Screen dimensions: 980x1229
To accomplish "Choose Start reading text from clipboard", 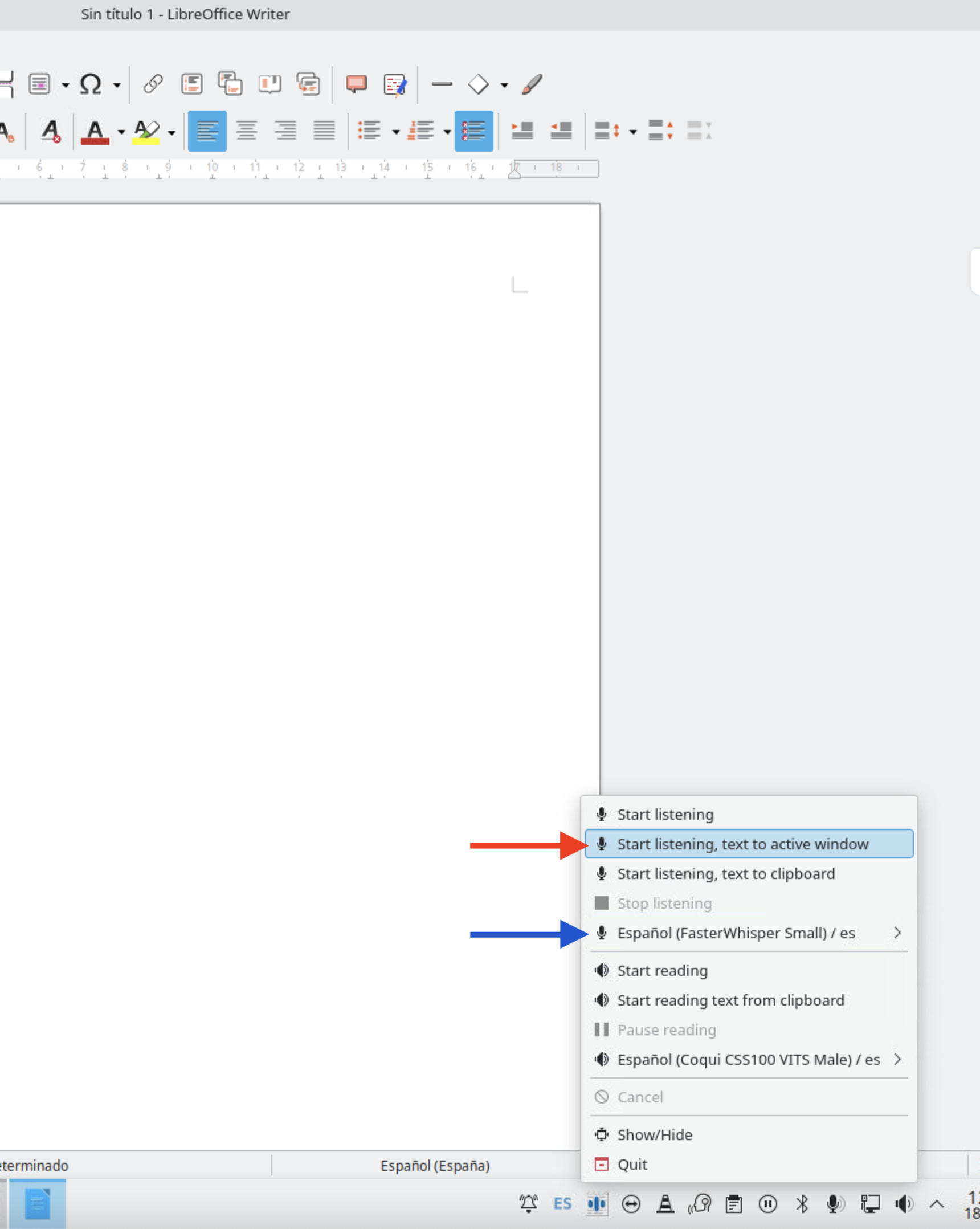I will pyautogui.click(x=730, y=1000).
